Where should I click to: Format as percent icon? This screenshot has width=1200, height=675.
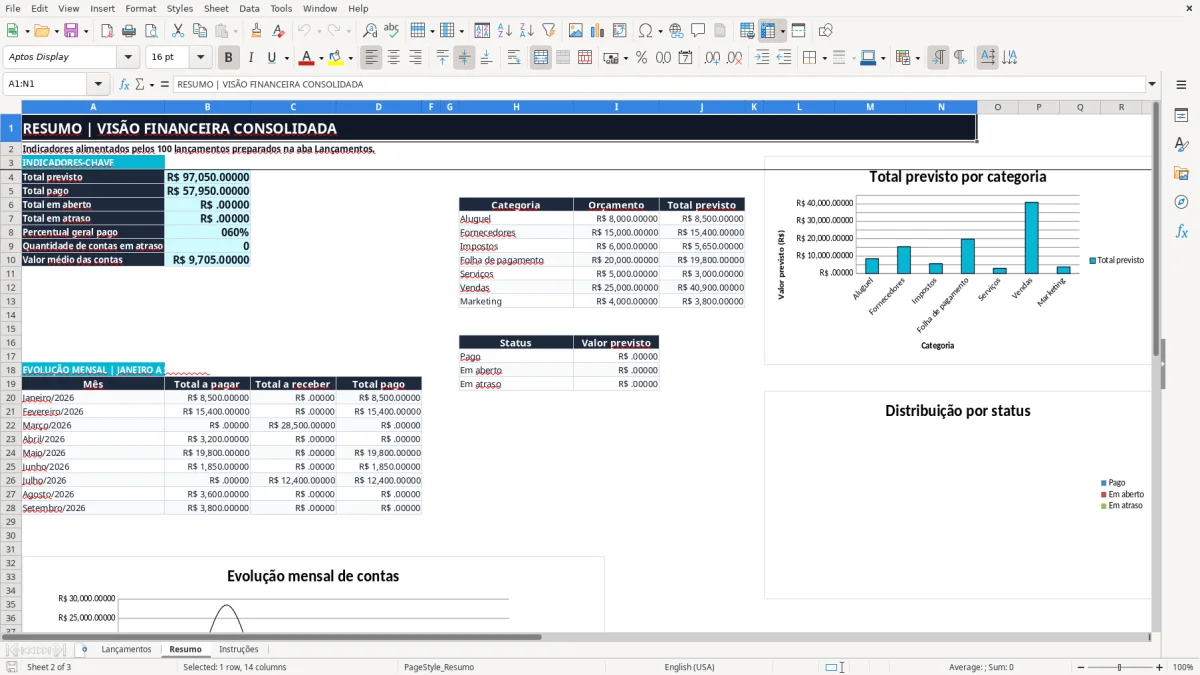coord(641,58)
